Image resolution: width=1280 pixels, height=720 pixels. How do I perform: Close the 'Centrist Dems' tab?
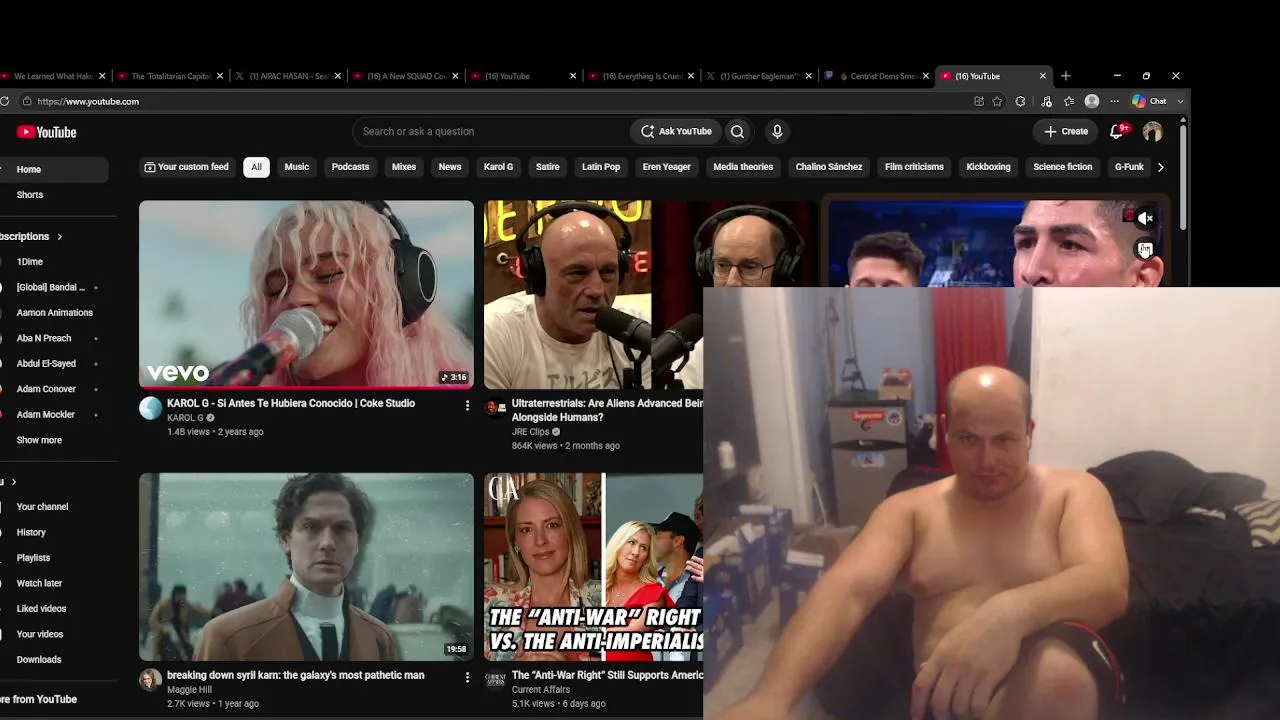pos(925,76)
